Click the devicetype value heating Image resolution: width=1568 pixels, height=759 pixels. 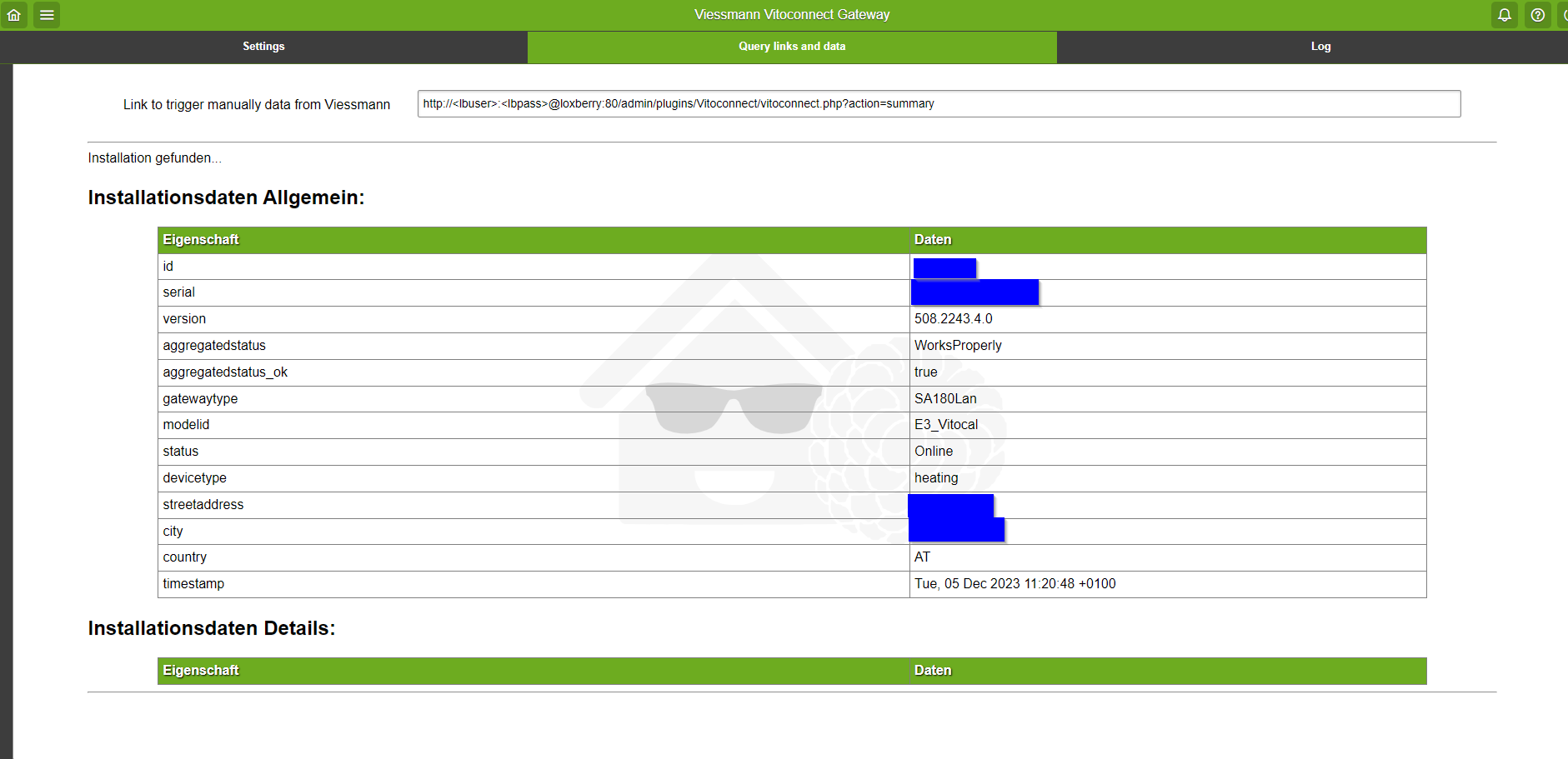tap(936, 478)
